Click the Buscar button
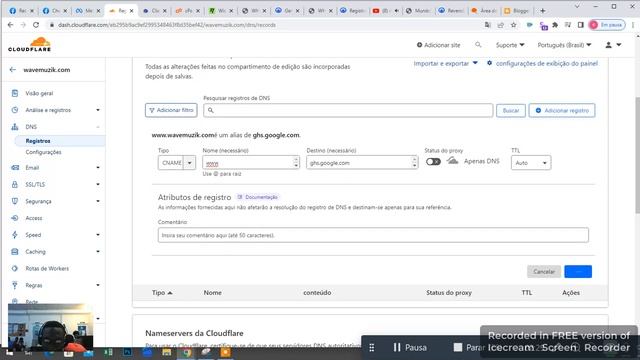The height and width of the screenshot is (360, 640). click(511, 111)
